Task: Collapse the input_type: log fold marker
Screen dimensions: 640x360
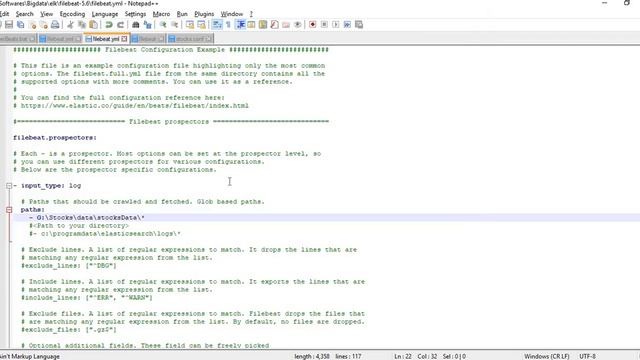Action: pyautogui.click(x=9, y=186)
